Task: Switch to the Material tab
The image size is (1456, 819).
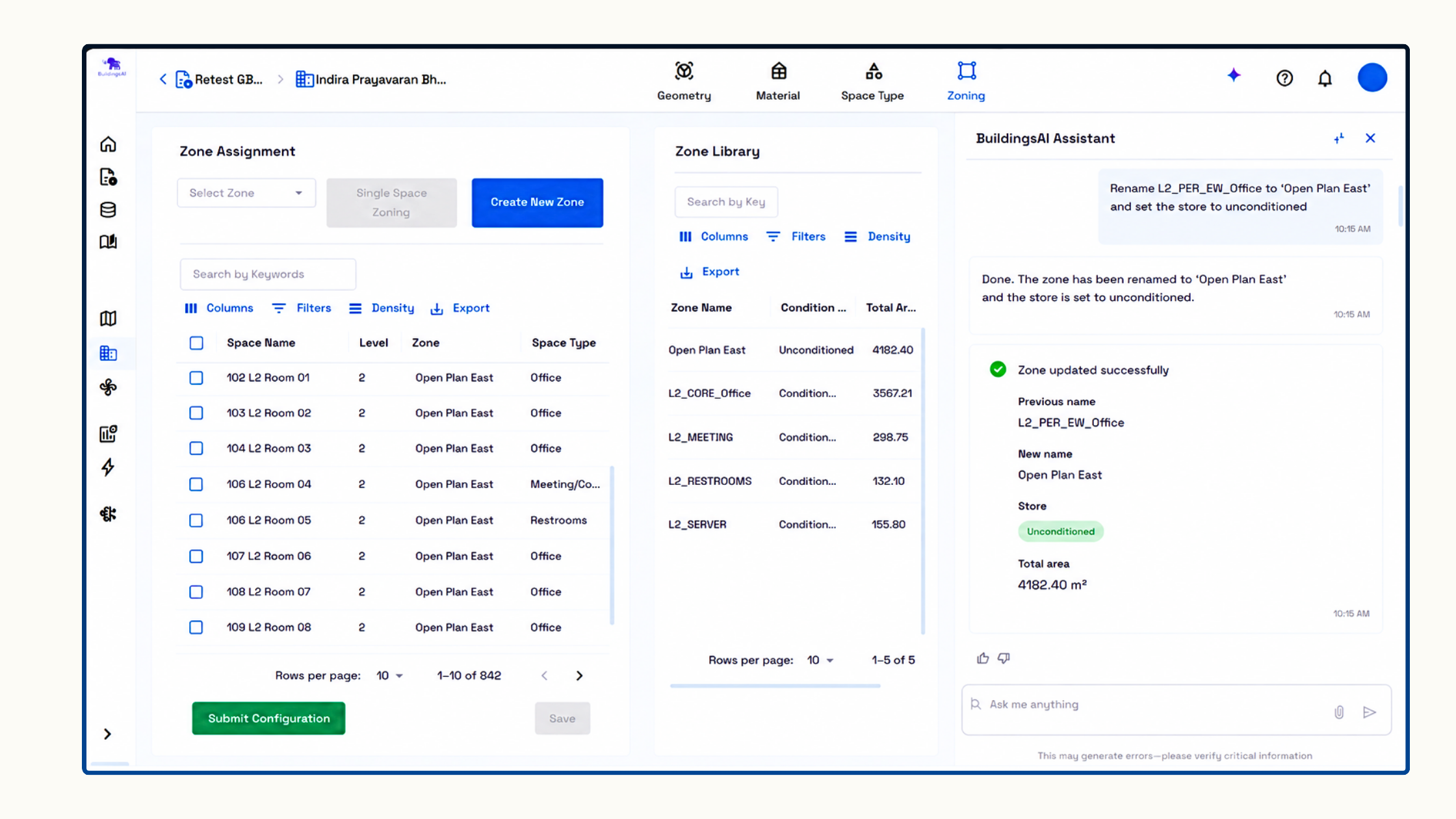Action: click(x=778, y=81)
